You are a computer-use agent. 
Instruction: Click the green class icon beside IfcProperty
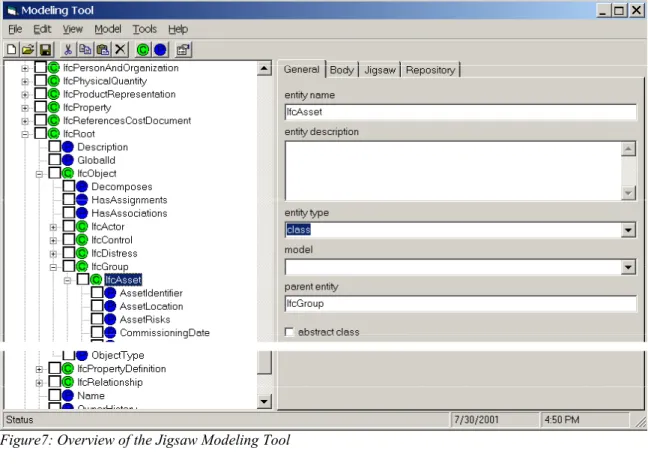[54, 107]
